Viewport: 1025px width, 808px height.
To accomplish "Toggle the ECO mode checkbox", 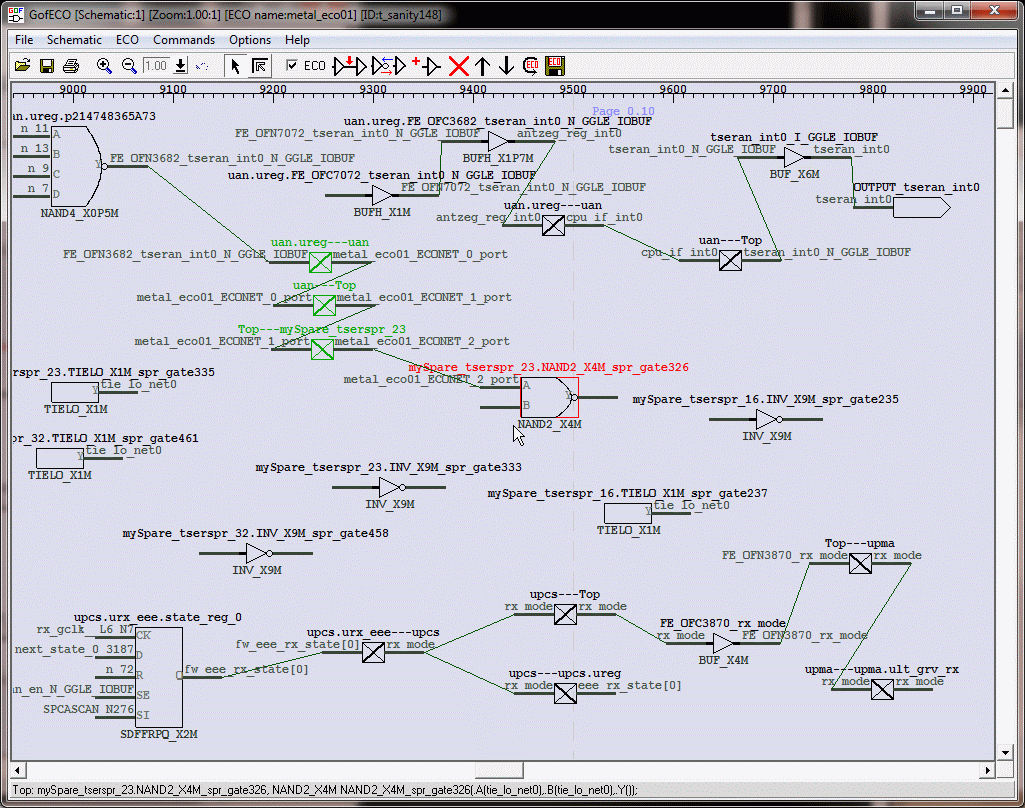I will (292, 66).
